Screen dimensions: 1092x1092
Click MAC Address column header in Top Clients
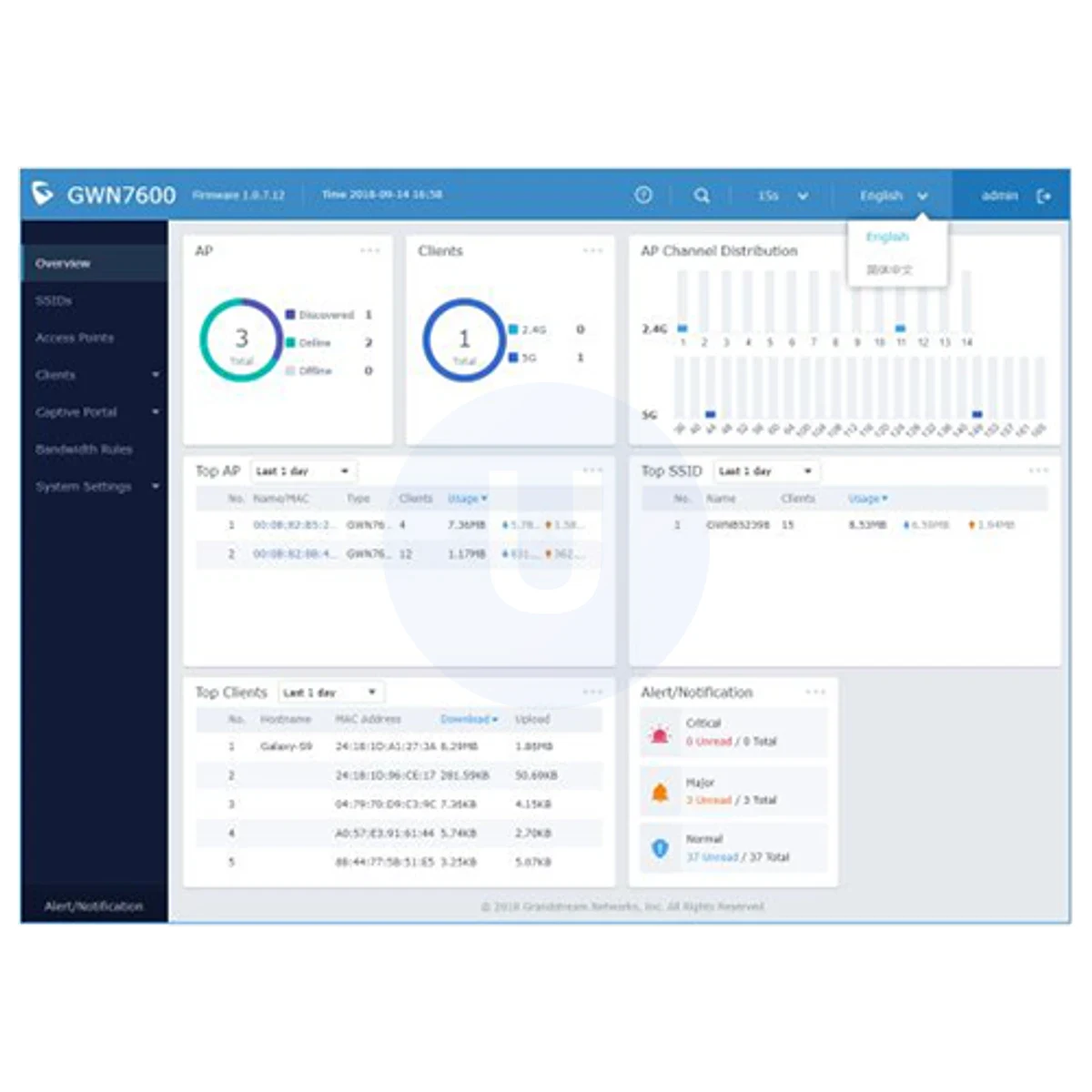click(368, 719)
